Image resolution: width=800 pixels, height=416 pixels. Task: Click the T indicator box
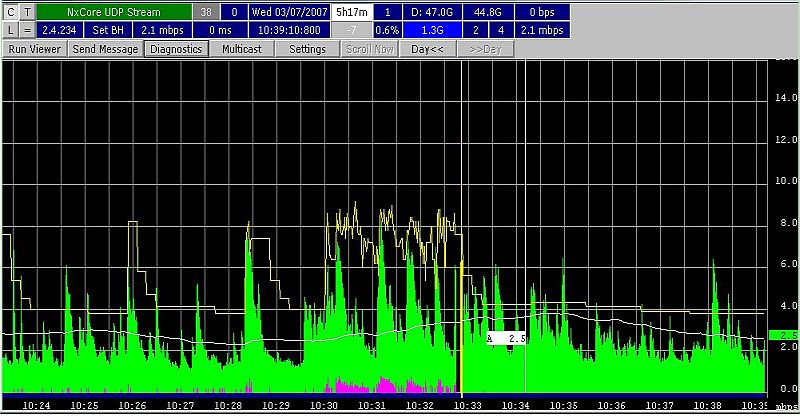pyautogui.click(x=28, y=12)
